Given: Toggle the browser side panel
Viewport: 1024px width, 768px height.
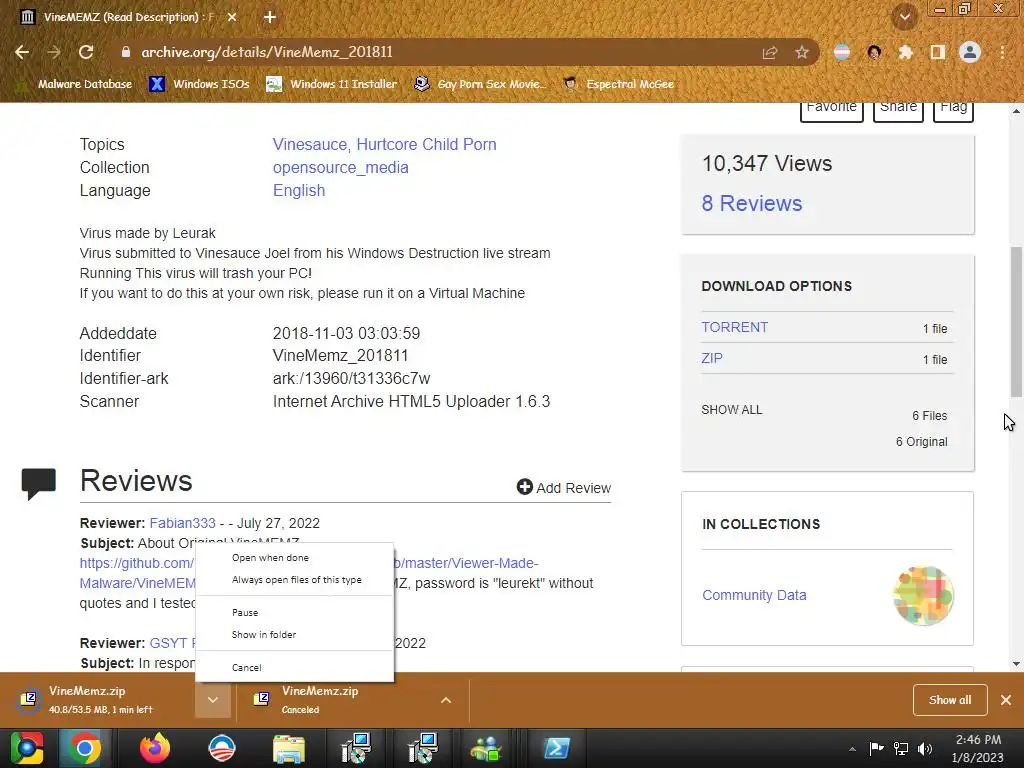Looking at the screenshot, I should 938,52.
